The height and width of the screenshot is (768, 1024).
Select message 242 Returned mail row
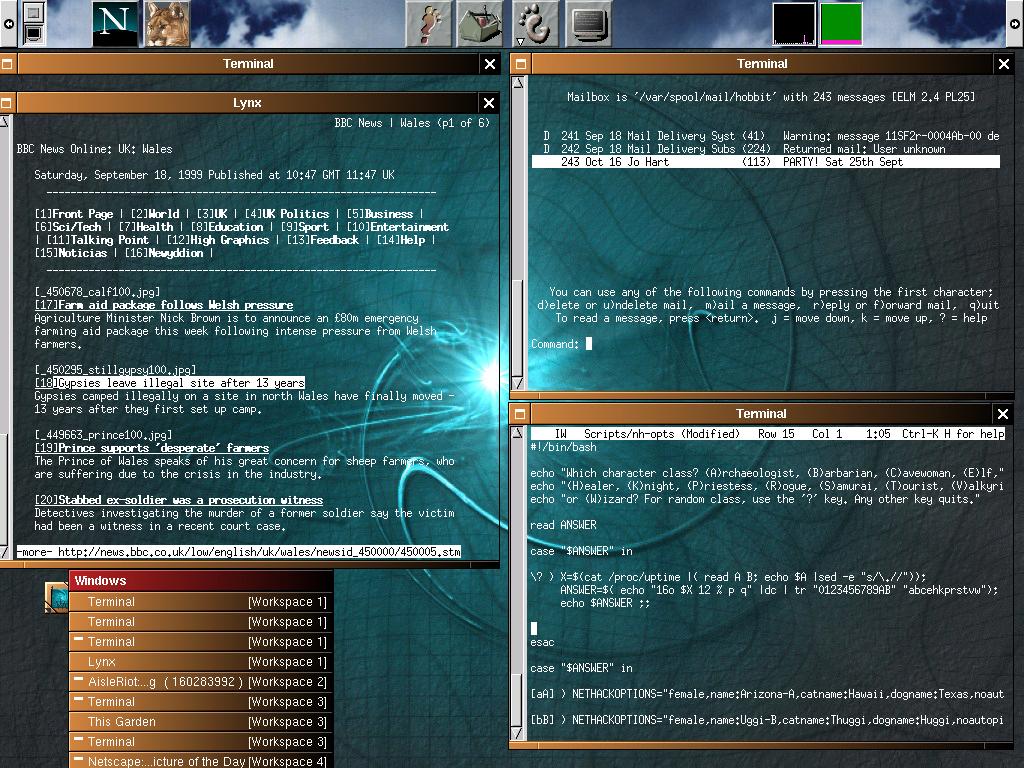[765, 149]
